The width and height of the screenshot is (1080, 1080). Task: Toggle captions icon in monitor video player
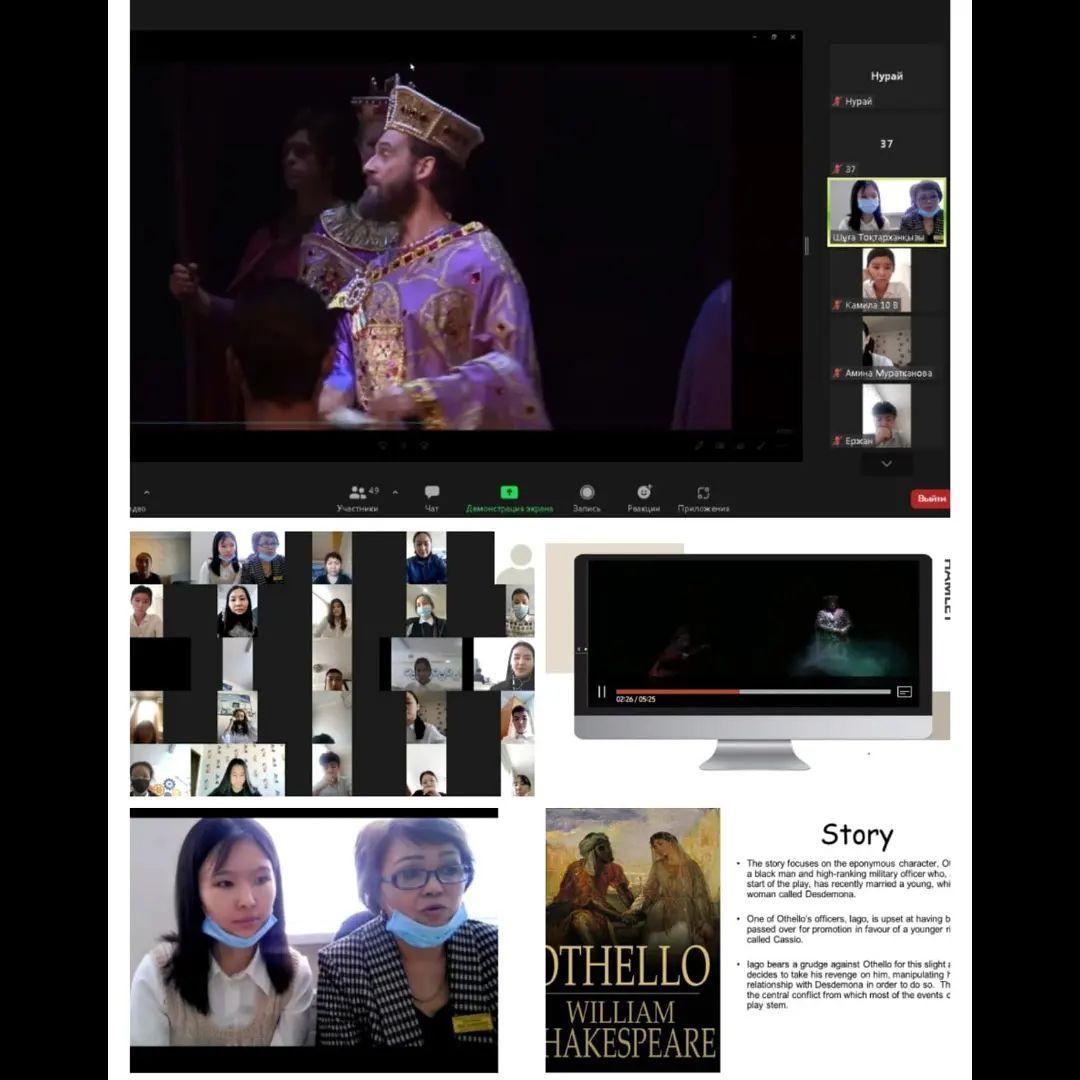pyautogui.click(x=905, y=692)
